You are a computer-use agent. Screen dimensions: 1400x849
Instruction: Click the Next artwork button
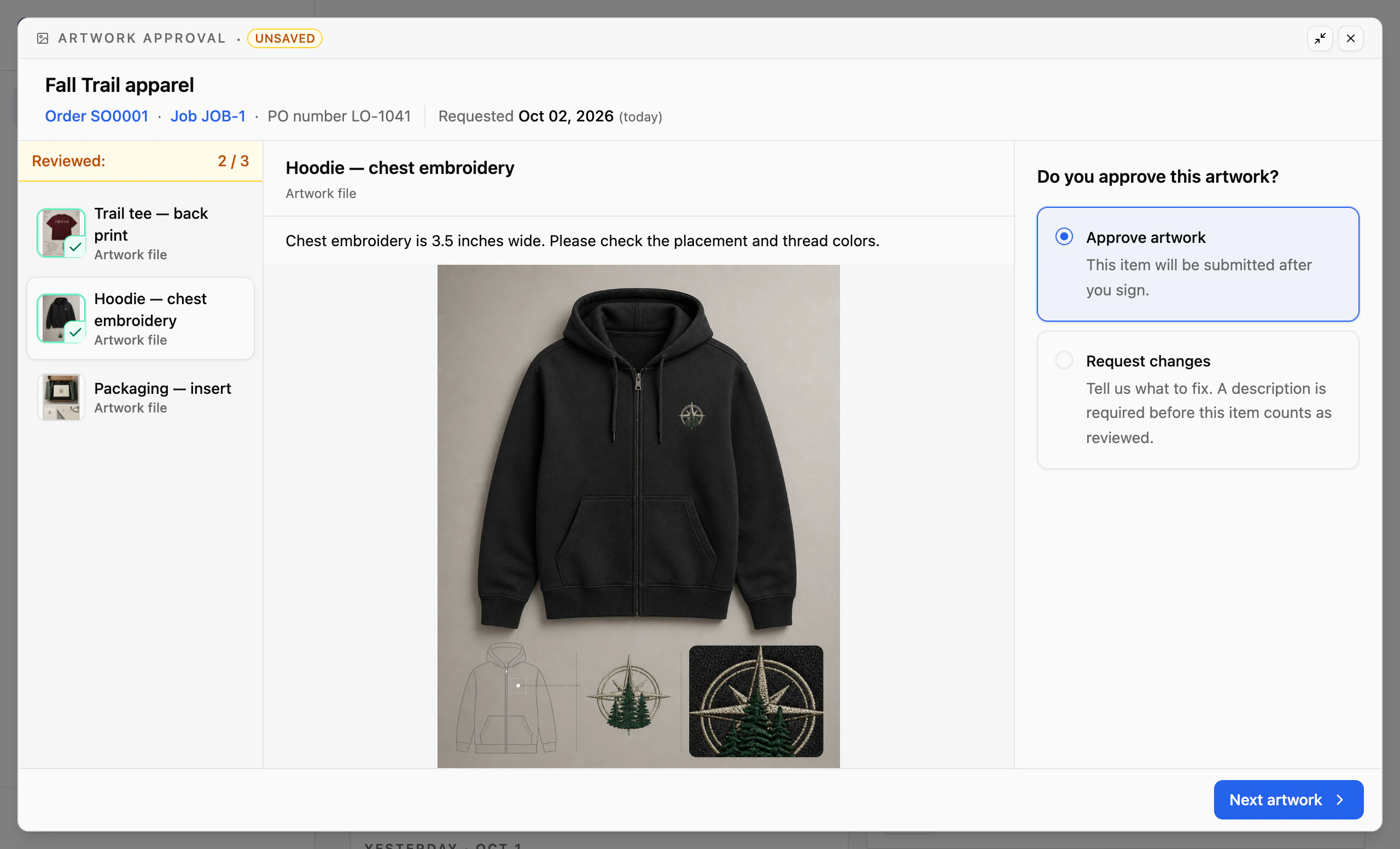1288,799
